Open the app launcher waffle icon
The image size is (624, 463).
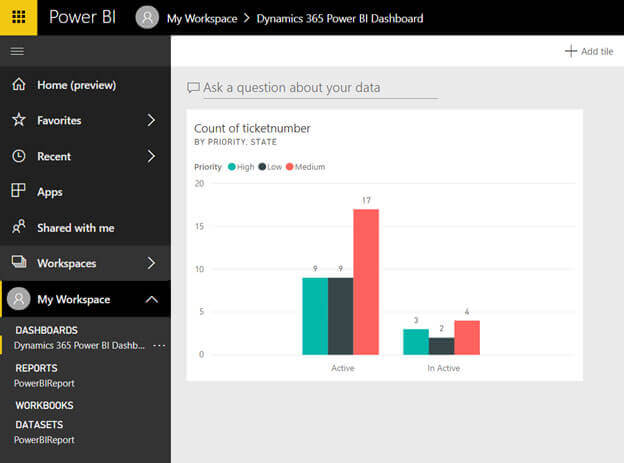(18, 17)
